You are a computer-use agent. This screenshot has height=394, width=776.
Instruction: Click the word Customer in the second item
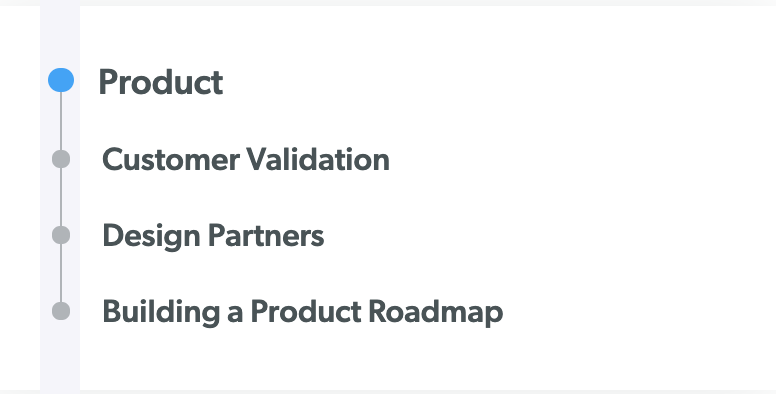click(171, 160)
